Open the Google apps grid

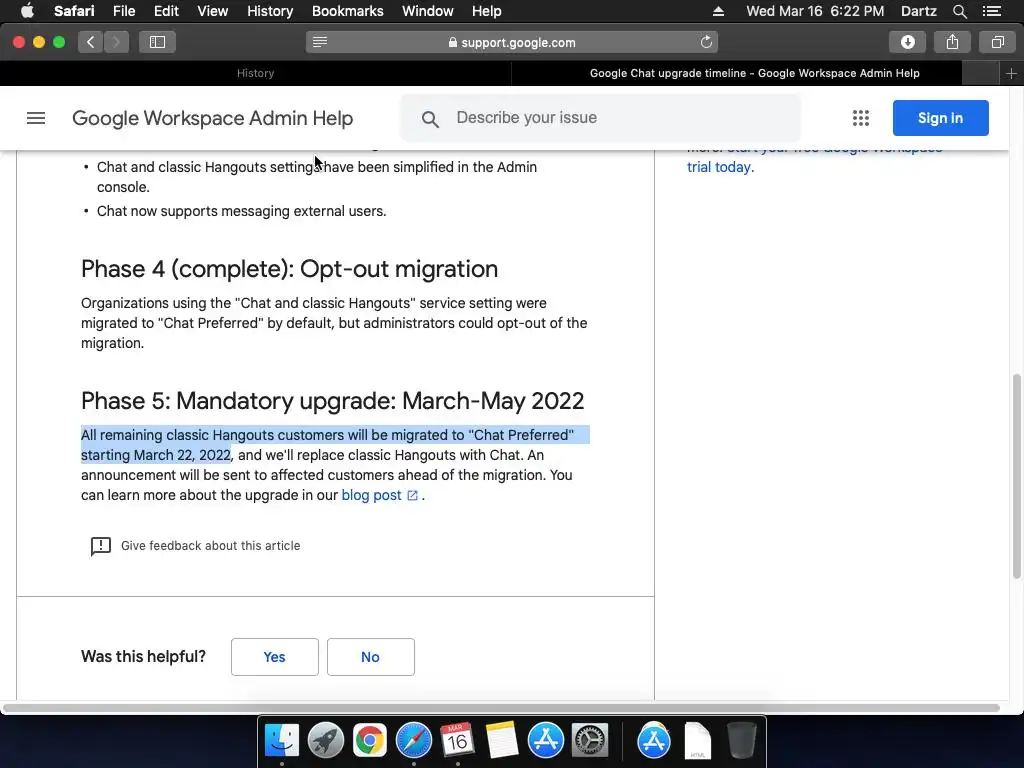(861, 118)
